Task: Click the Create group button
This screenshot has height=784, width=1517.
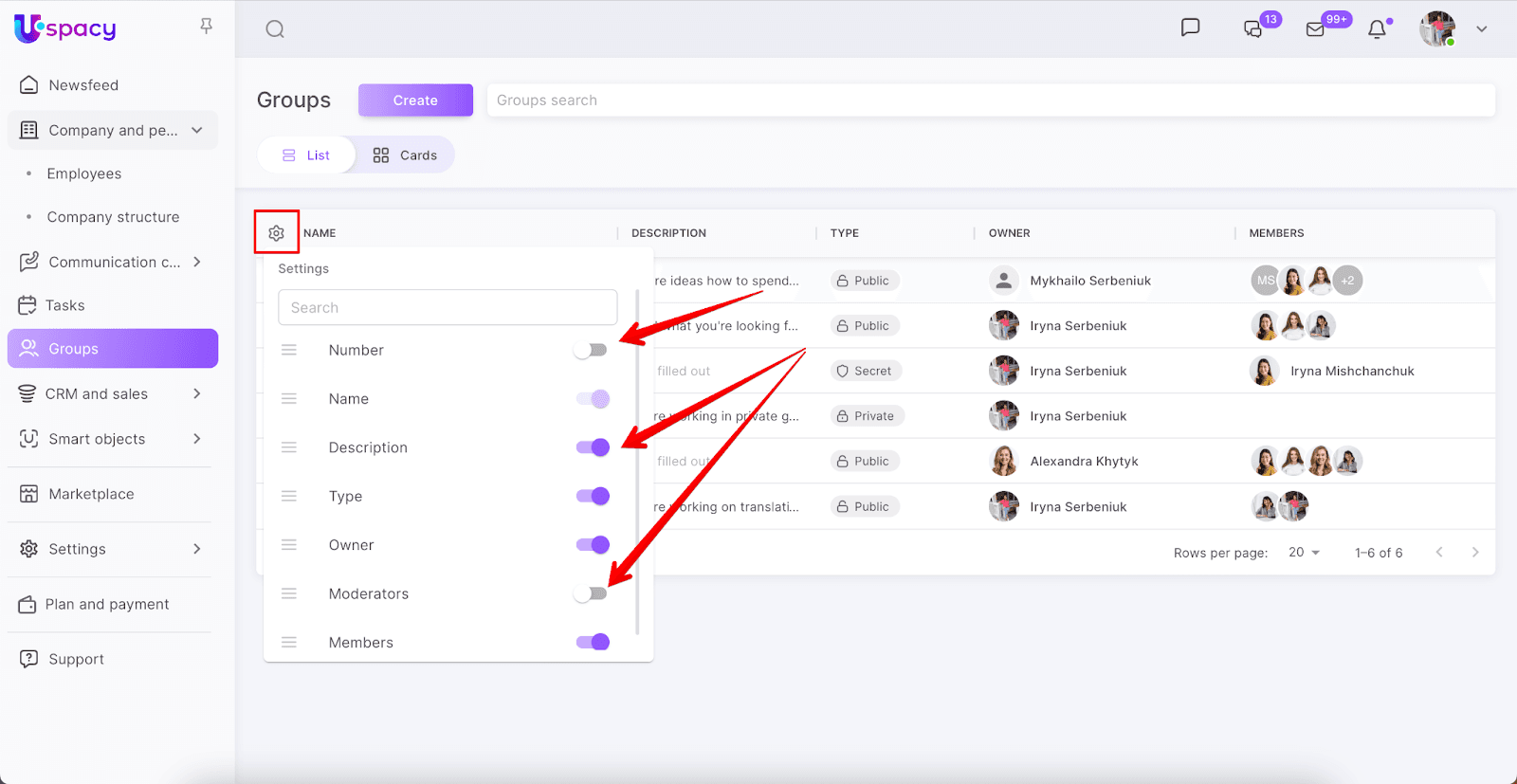Action: tap(415, 100)
